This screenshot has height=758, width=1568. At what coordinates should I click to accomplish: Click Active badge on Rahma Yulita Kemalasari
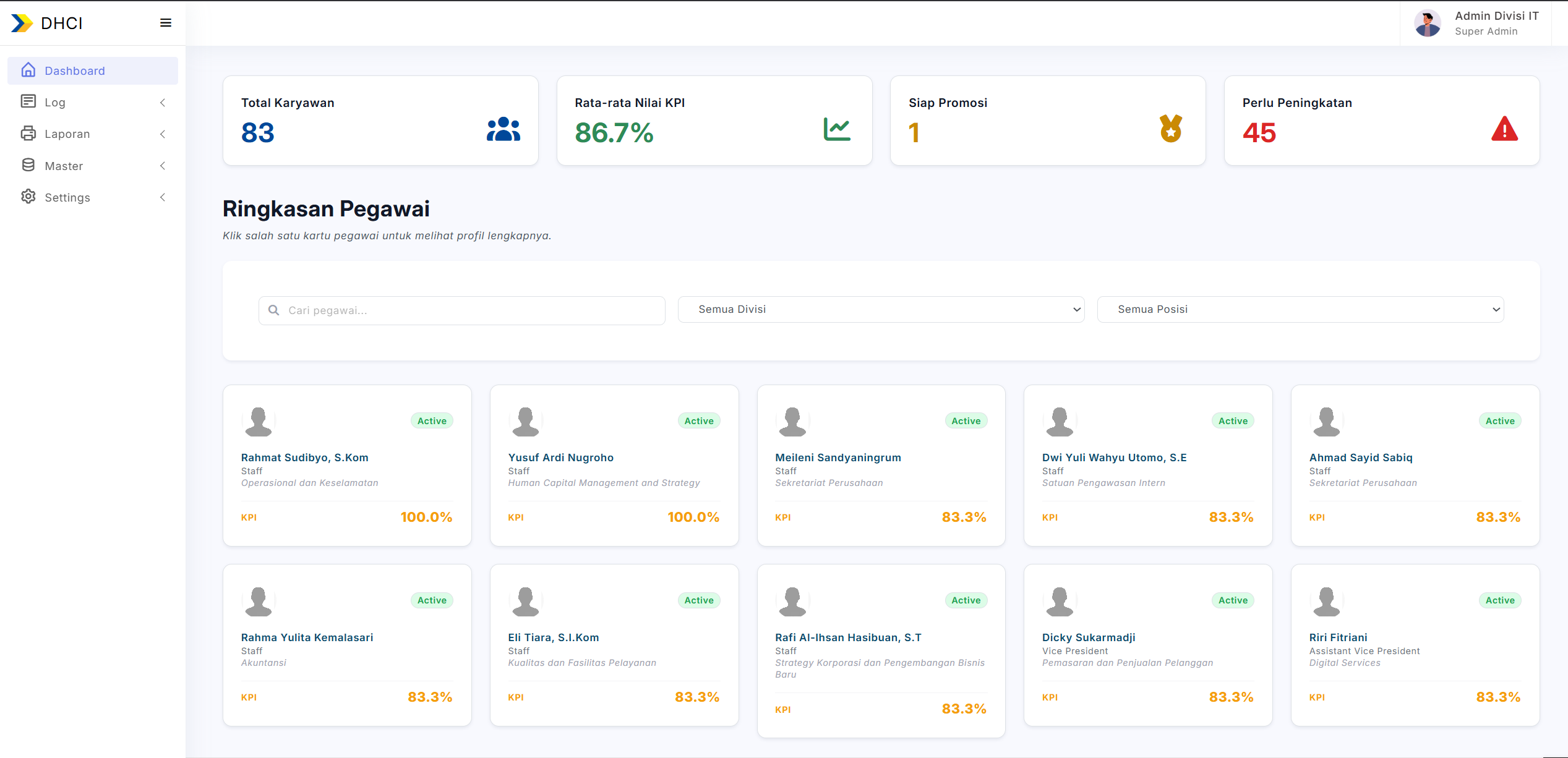[432, 600]
